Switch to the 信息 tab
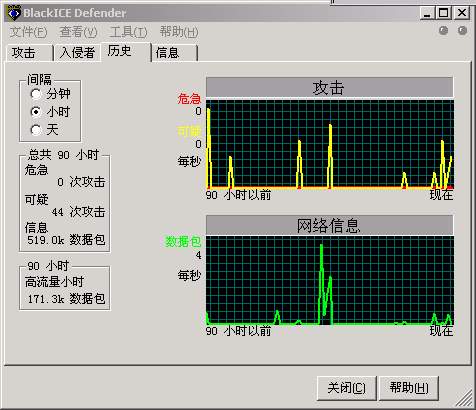476x410 pixels. (175, 53)
